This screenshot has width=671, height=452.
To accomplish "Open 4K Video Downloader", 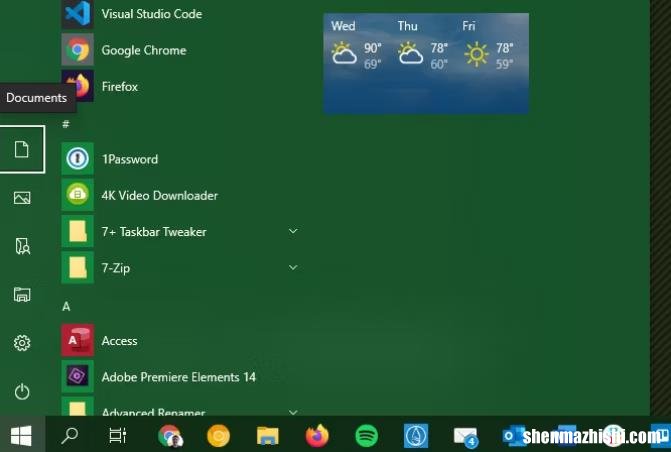I will [180, 196].
